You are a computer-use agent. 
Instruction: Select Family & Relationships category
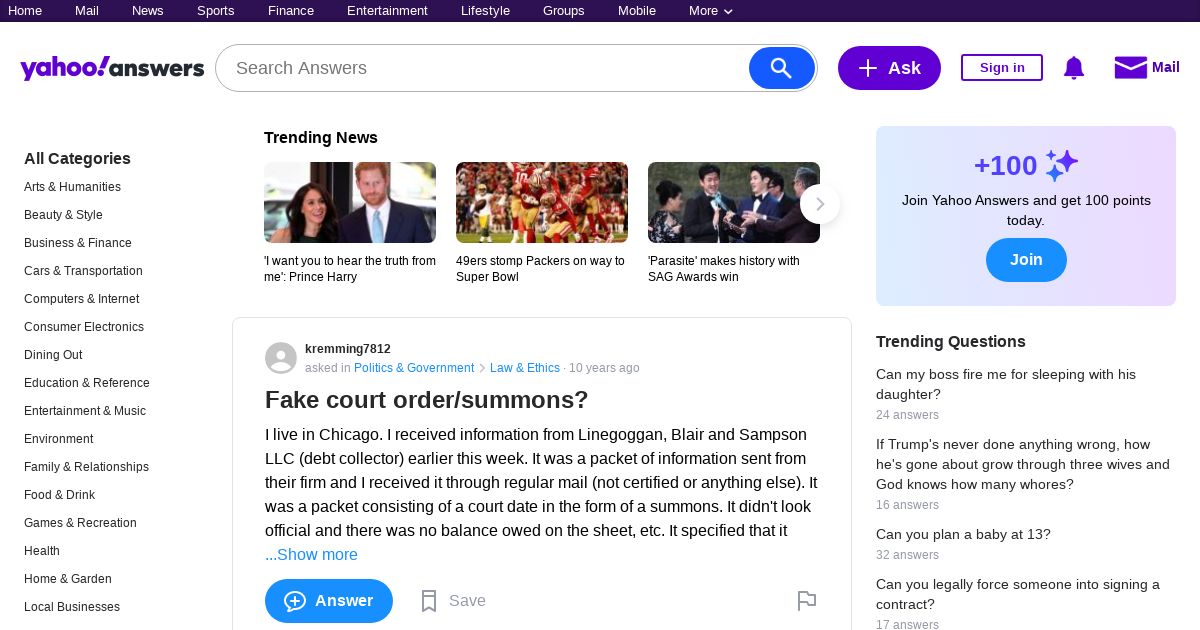click(86, 467)
